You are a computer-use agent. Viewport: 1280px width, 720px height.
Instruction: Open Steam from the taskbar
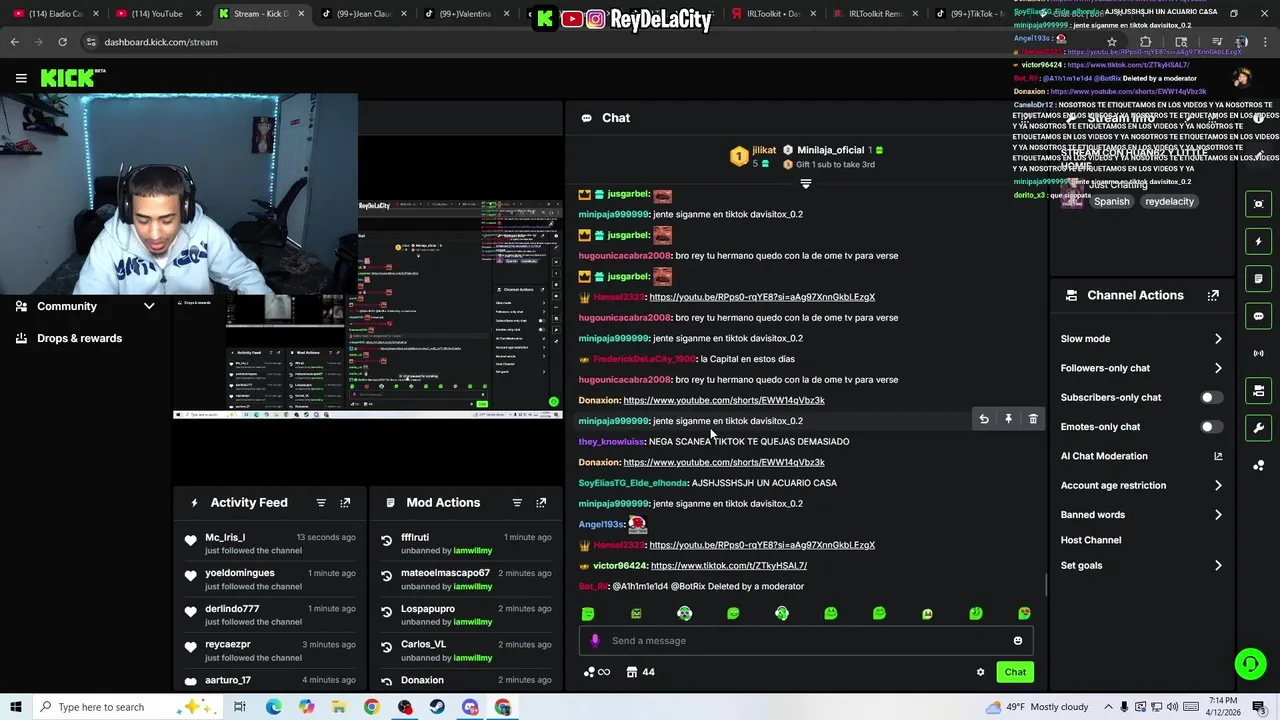point(437,707)
